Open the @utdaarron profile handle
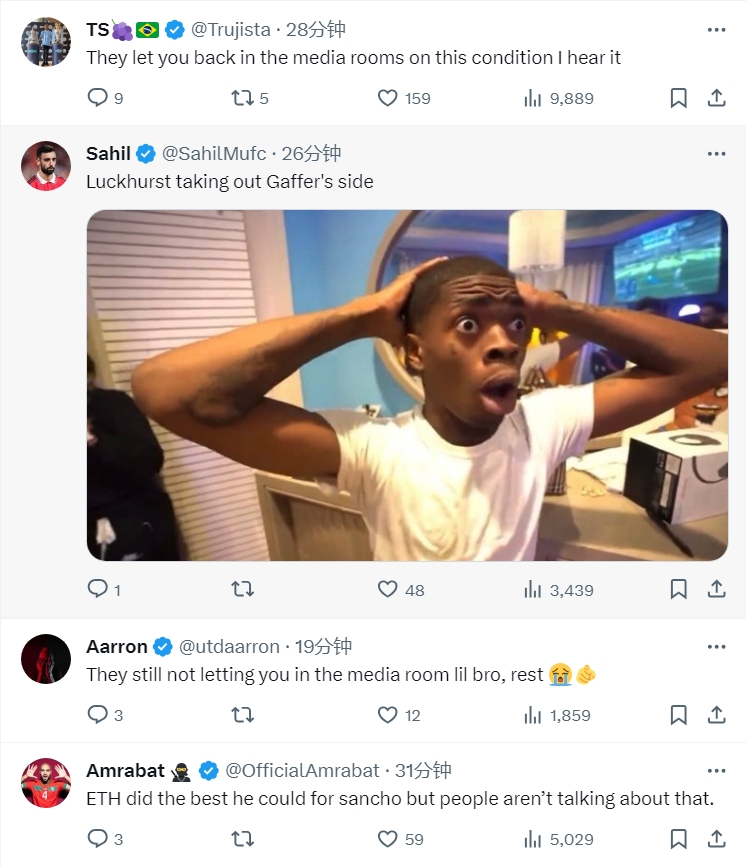 pyautogui.click(x=229, y=646)
